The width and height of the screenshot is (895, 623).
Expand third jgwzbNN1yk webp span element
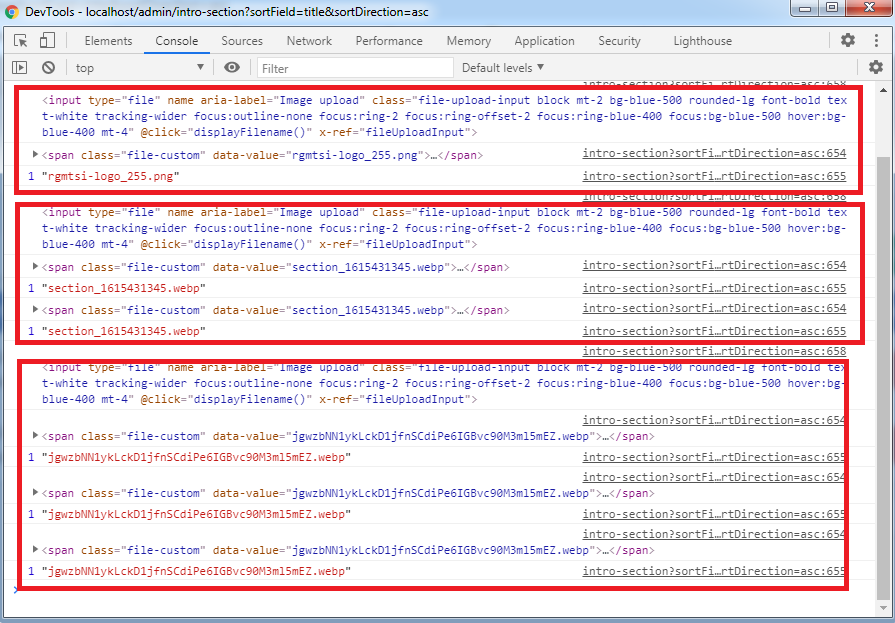[35, 549]
